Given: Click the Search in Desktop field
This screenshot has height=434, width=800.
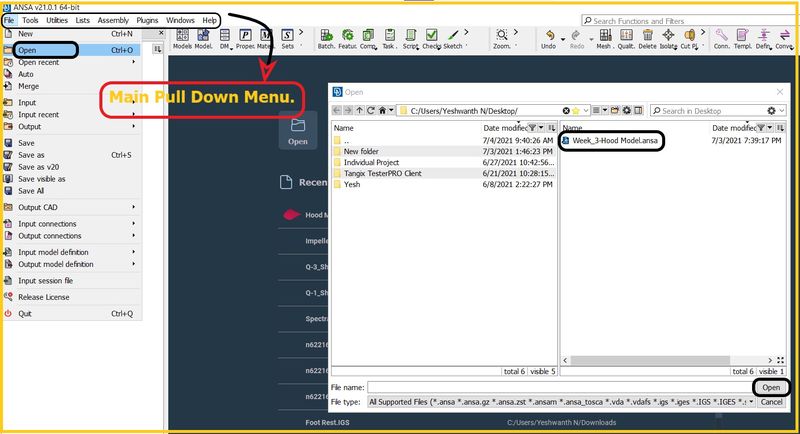Looking at the screenshot, I should coord(708,111).
